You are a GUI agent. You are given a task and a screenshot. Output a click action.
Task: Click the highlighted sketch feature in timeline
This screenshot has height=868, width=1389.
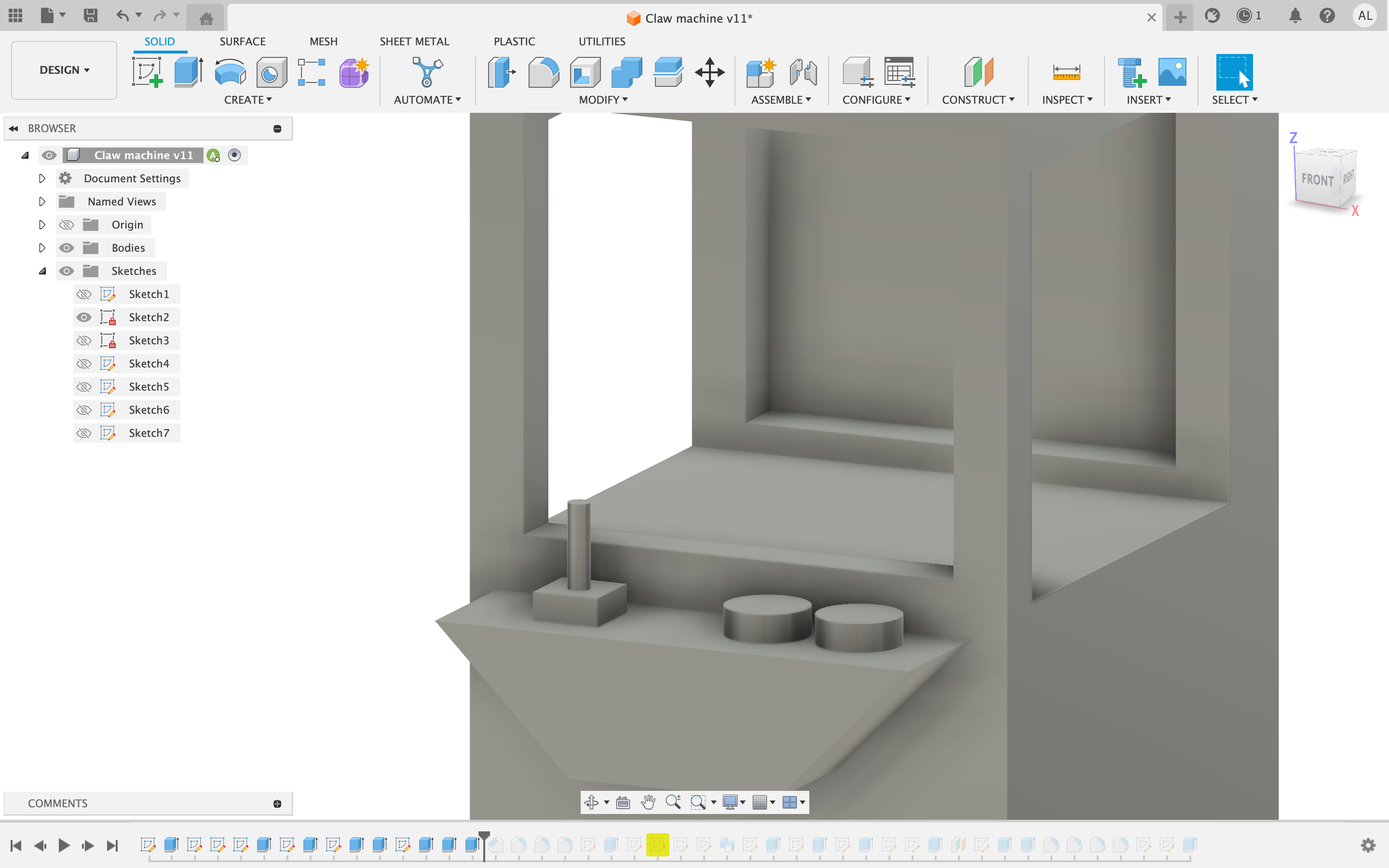pyautogui.click(x=657, y=845)
